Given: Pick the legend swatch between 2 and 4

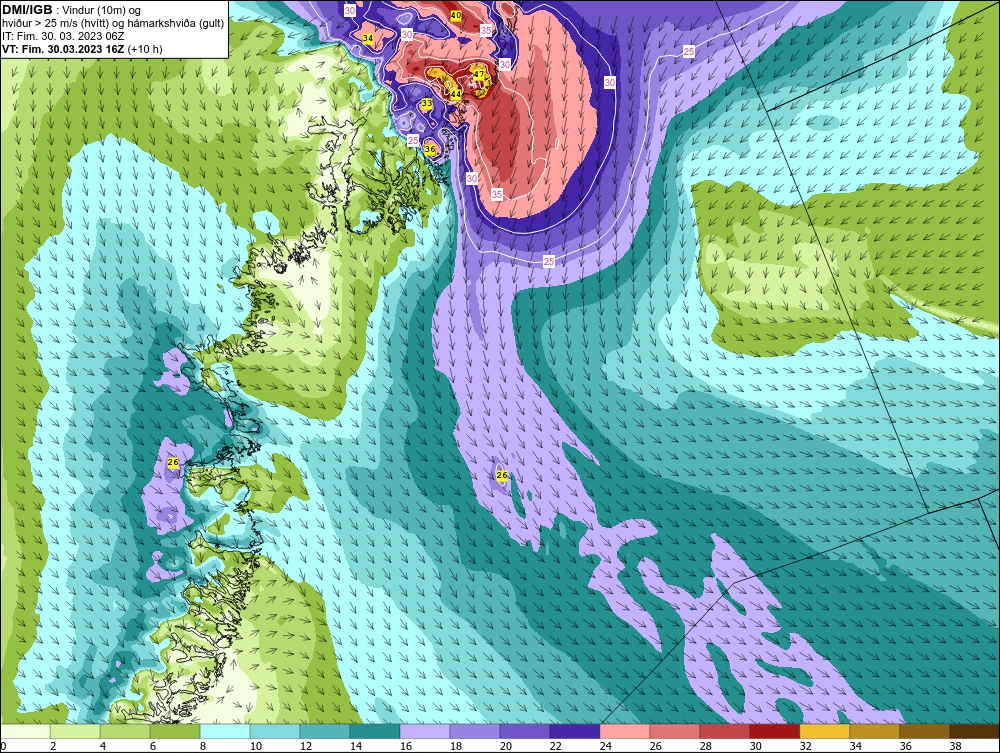Looking at the screenshot, I should tap(75, 731).
